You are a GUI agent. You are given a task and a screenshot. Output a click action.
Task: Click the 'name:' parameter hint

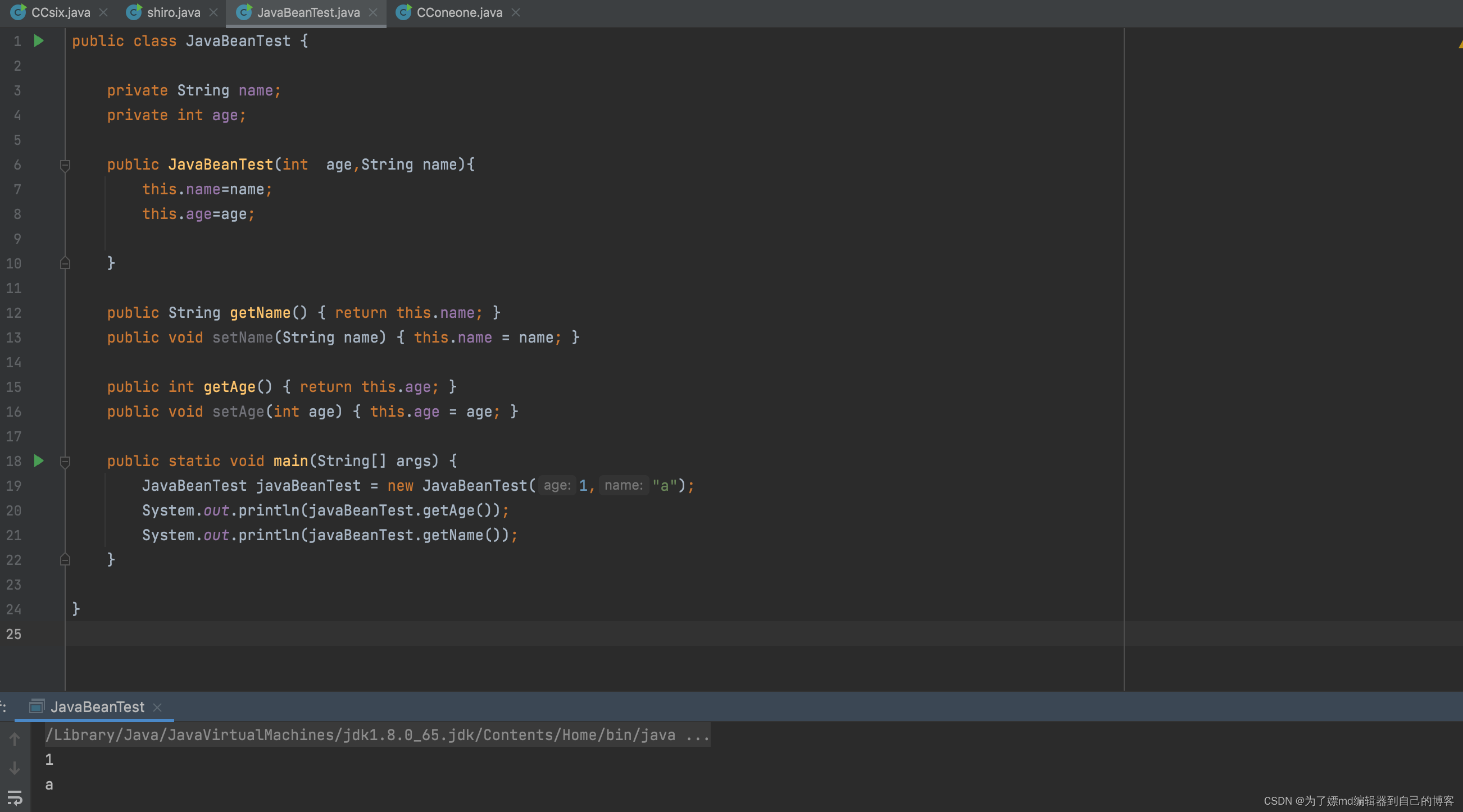pyautogui.click(x=624, y=486)
